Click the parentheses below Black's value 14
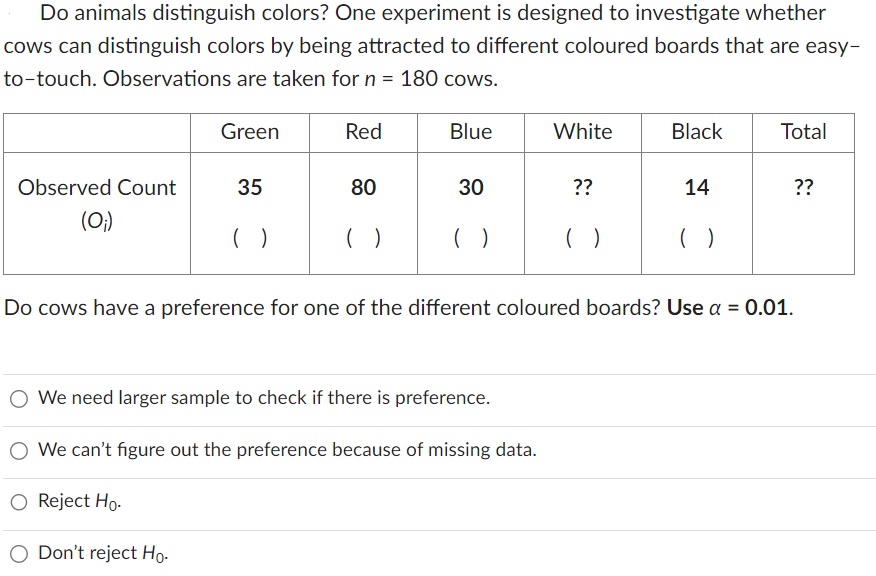This screenshot has width=876, height=576. (x=696, y=238)
